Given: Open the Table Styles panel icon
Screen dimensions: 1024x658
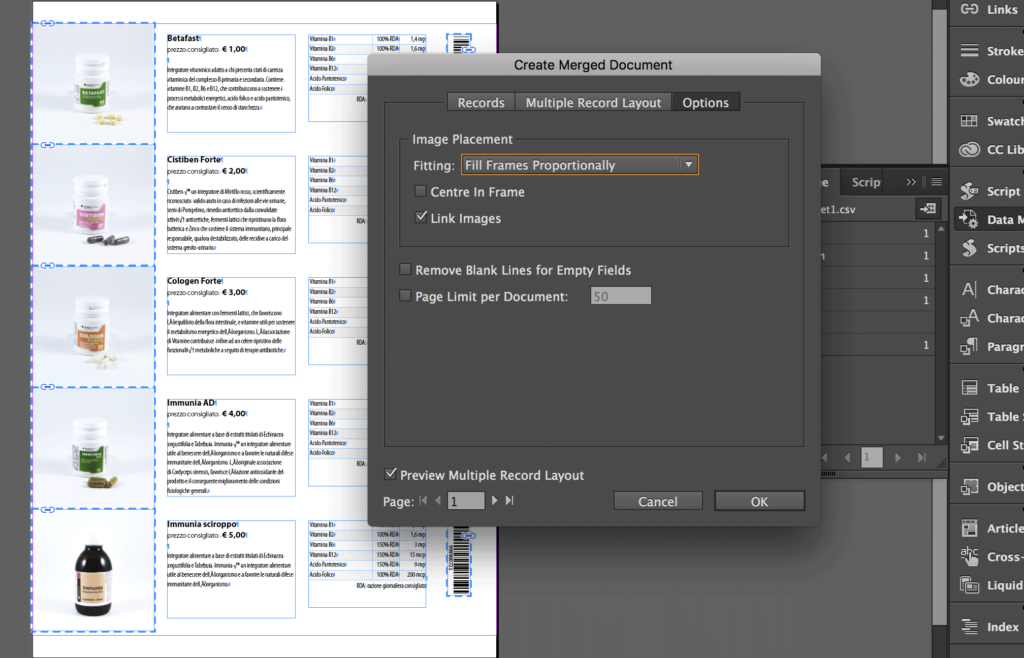Looking at the screenshot, I should tap(969, 416).
